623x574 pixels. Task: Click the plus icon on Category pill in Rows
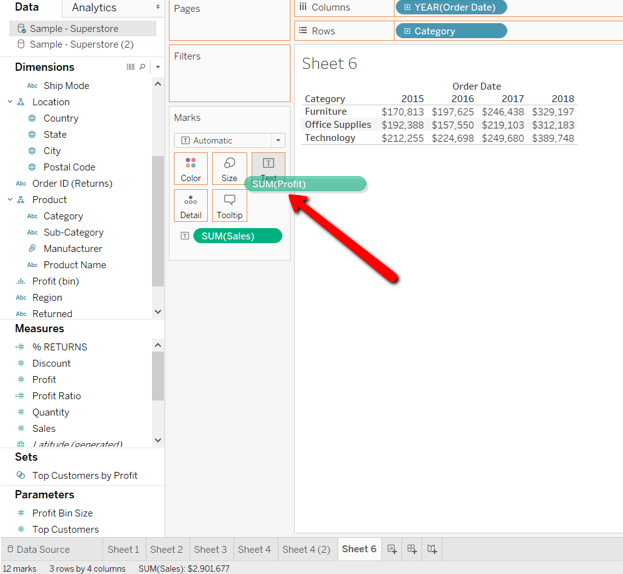pos(407,31)
